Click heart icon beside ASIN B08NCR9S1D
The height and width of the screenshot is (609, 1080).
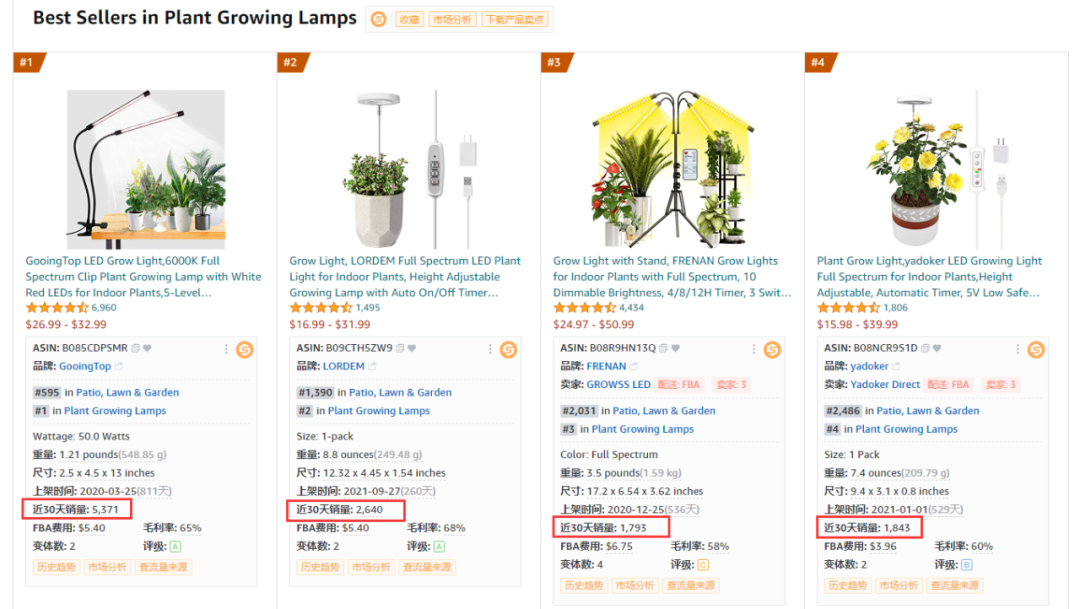(x=939, y=348)
